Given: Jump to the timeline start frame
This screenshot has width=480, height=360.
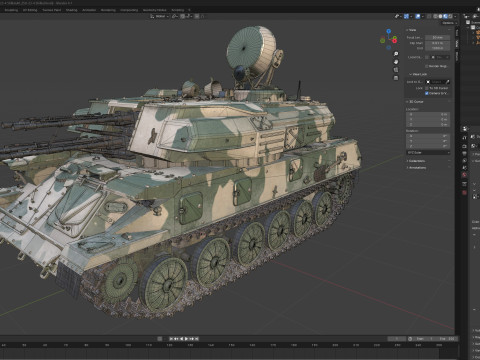Looking at the screenshot, I should (x=171, y=339).
